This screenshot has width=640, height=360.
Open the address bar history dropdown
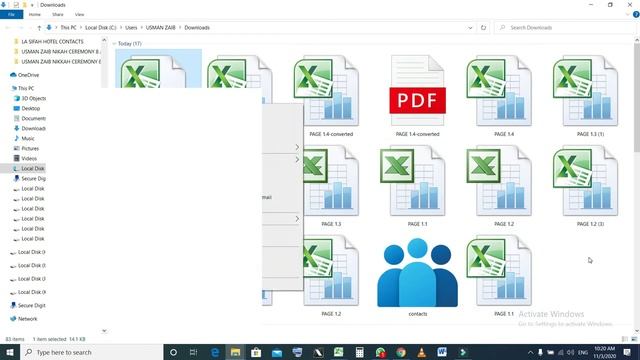(470, 28)
